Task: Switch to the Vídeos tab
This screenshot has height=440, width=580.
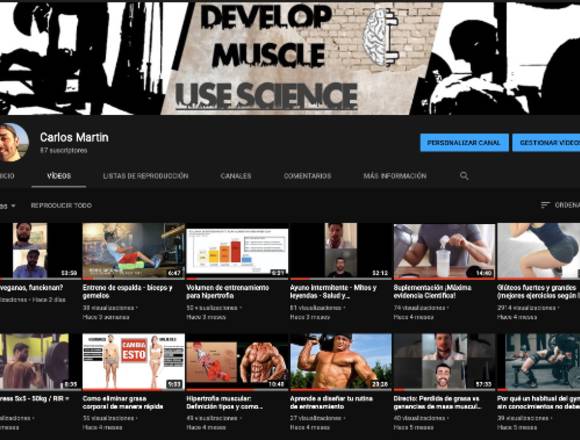Action: coord(59,176)
